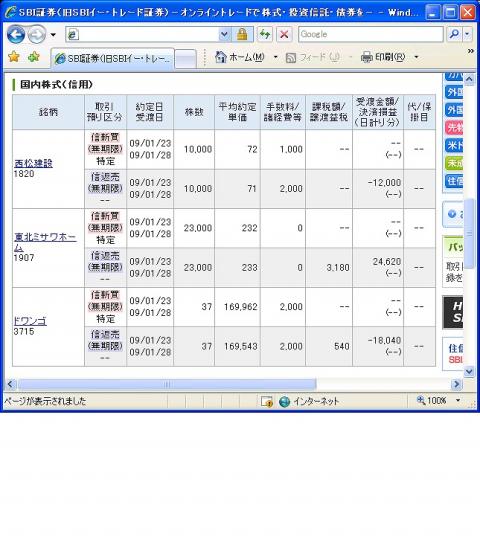Viewport: 480px width, 551px height.
Task: Expand the Home button dropdown arrow
Action: click(x=275, y=57)
